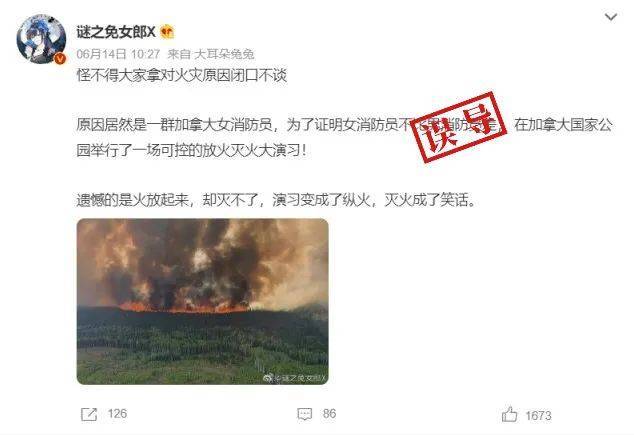634x435 pixels.
Task: Click the repost share icon
Action: tap(89, 414)
